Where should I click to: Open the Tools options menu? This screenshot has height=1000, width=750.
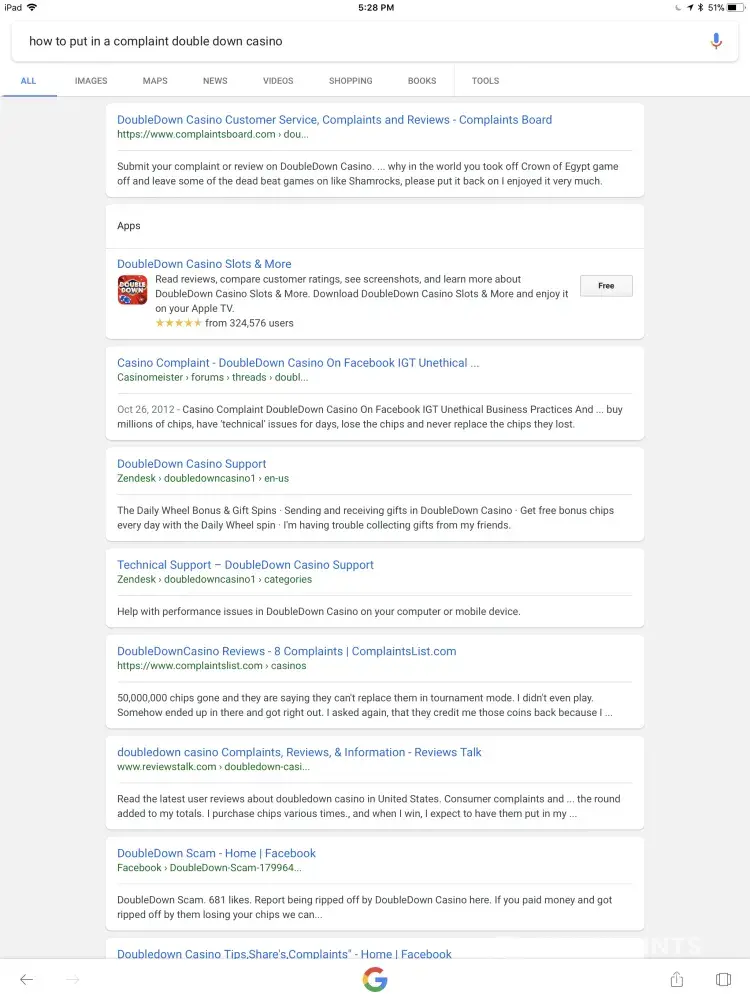tap(485, 81)
